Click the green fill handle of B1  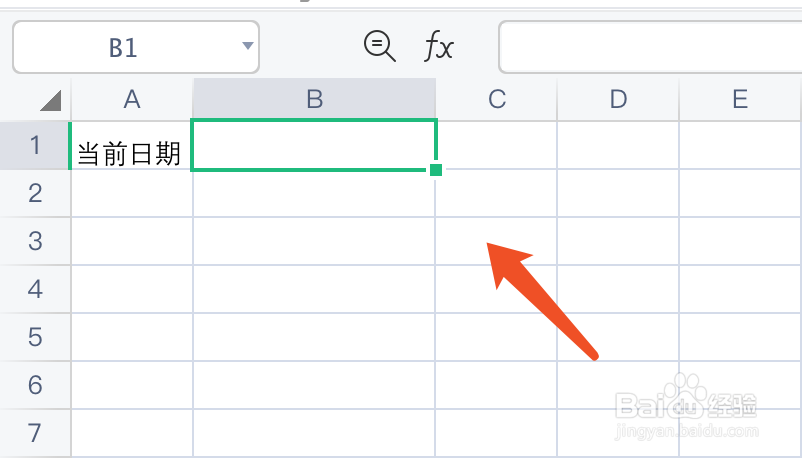(x=436, y=170)
